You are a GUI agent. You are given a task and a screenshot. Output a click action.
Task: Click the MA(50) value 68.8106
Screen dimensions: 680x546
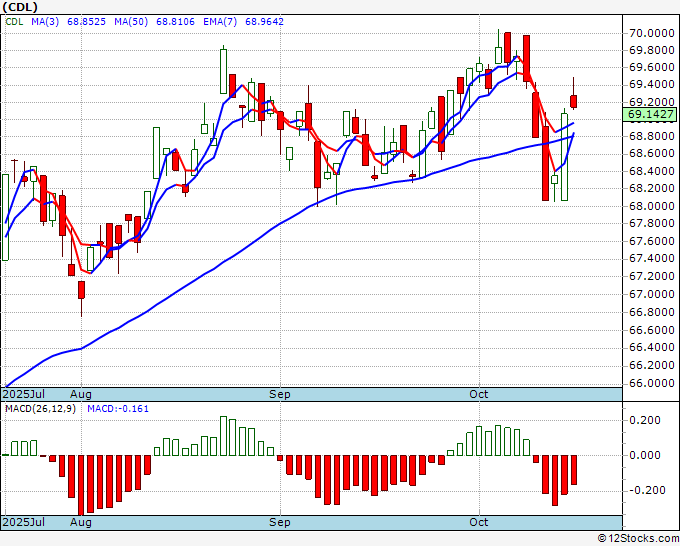175,21
